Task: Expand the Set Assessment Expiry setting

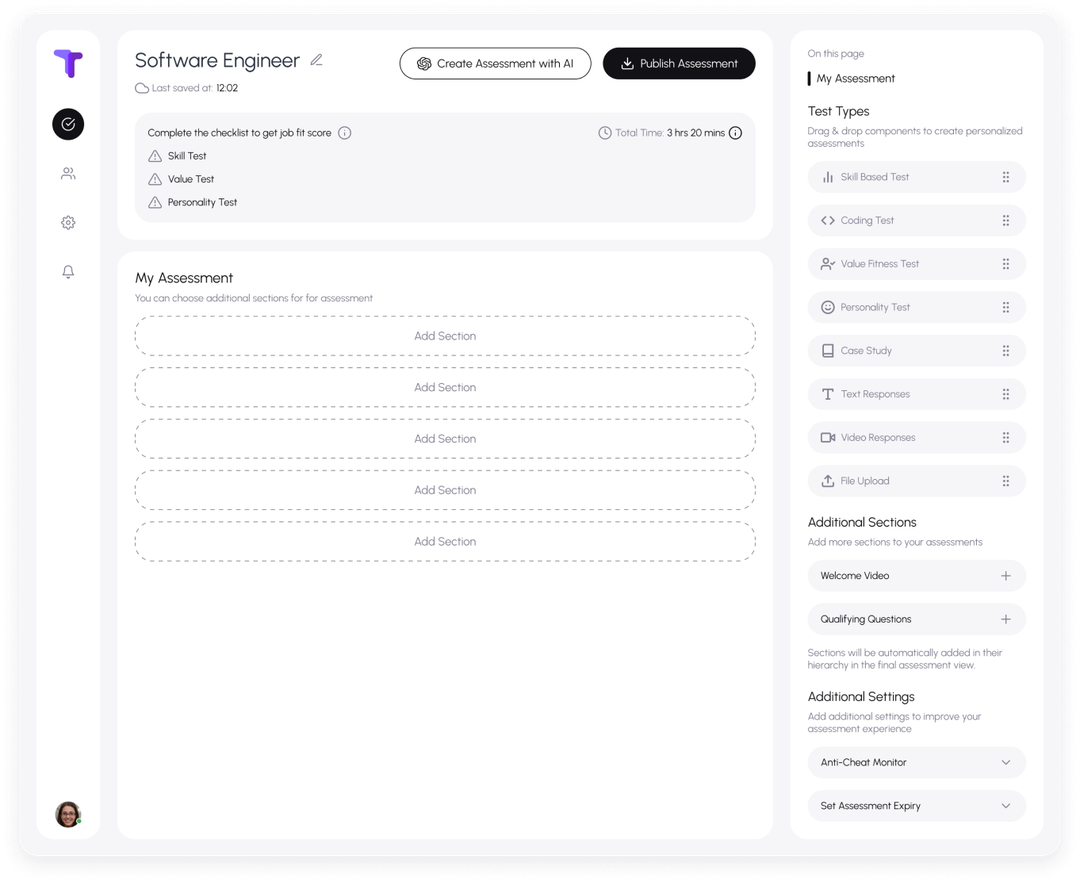Action: pos(1006,806)
